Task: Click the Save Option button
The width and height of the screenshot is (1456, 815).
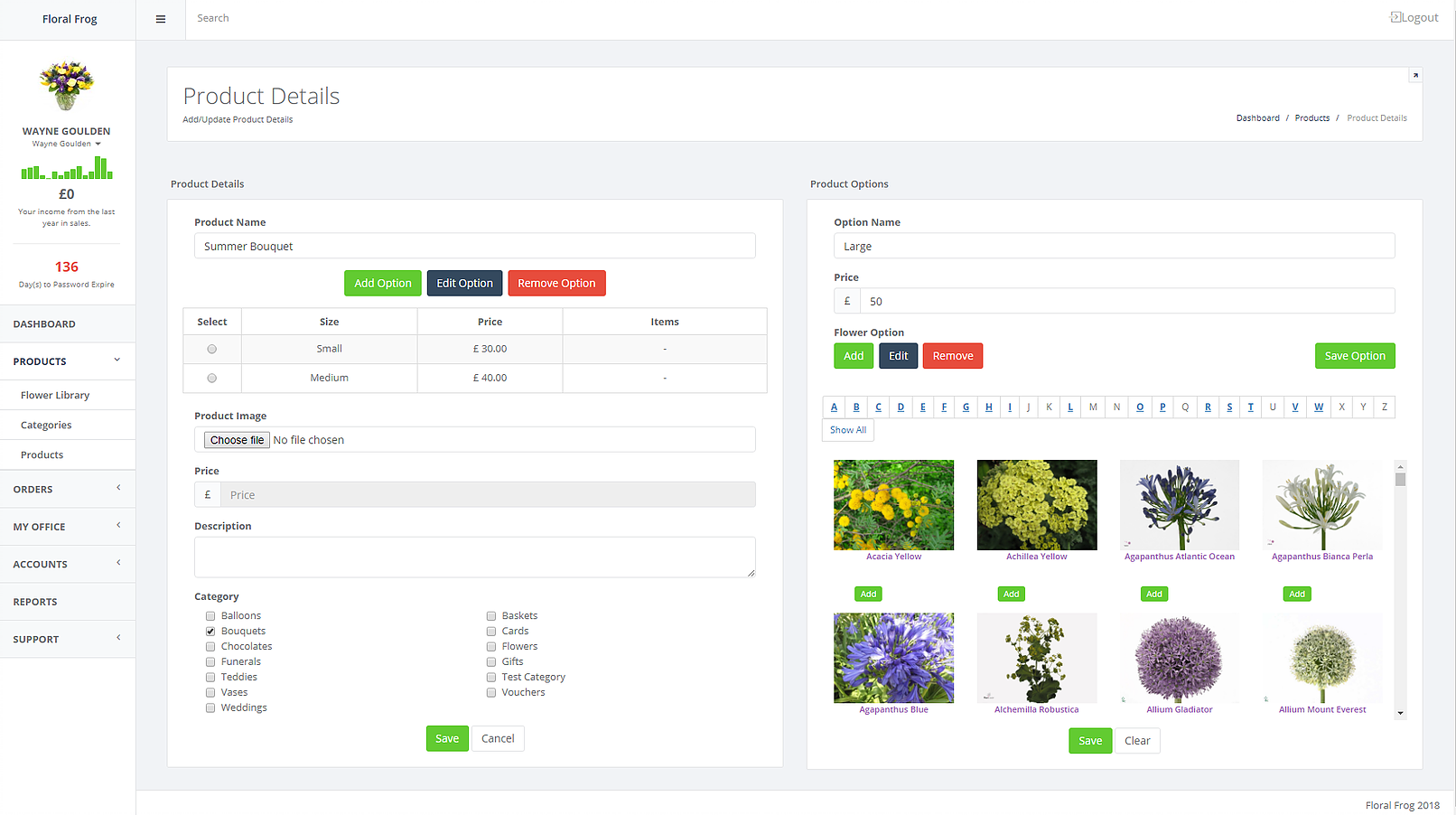Action: tap(1355, 355)
